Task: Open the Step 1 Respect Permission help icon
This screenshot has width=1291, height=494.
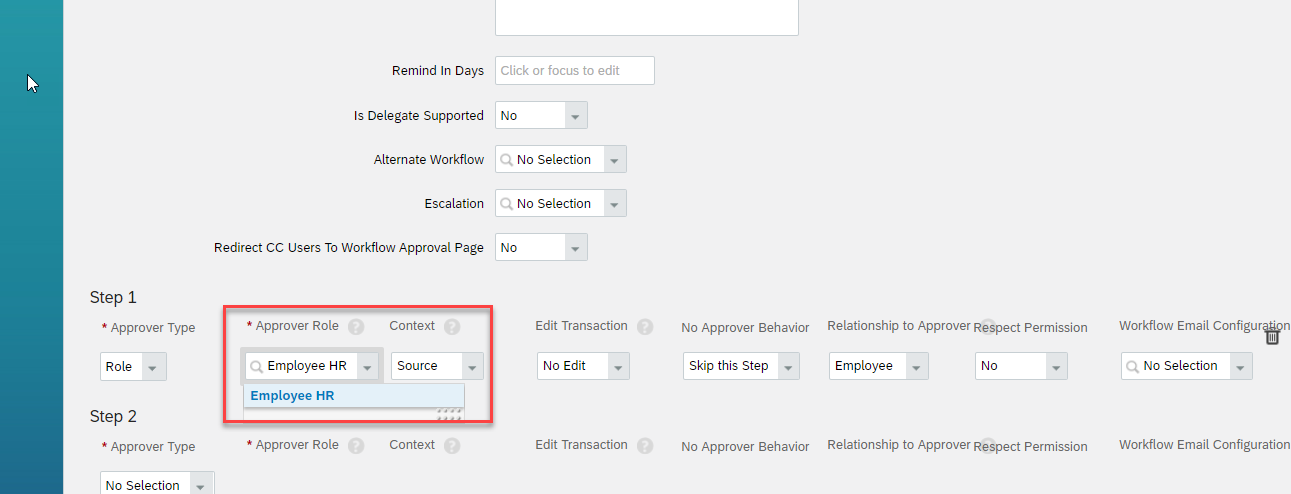Action: coord(987,326)
